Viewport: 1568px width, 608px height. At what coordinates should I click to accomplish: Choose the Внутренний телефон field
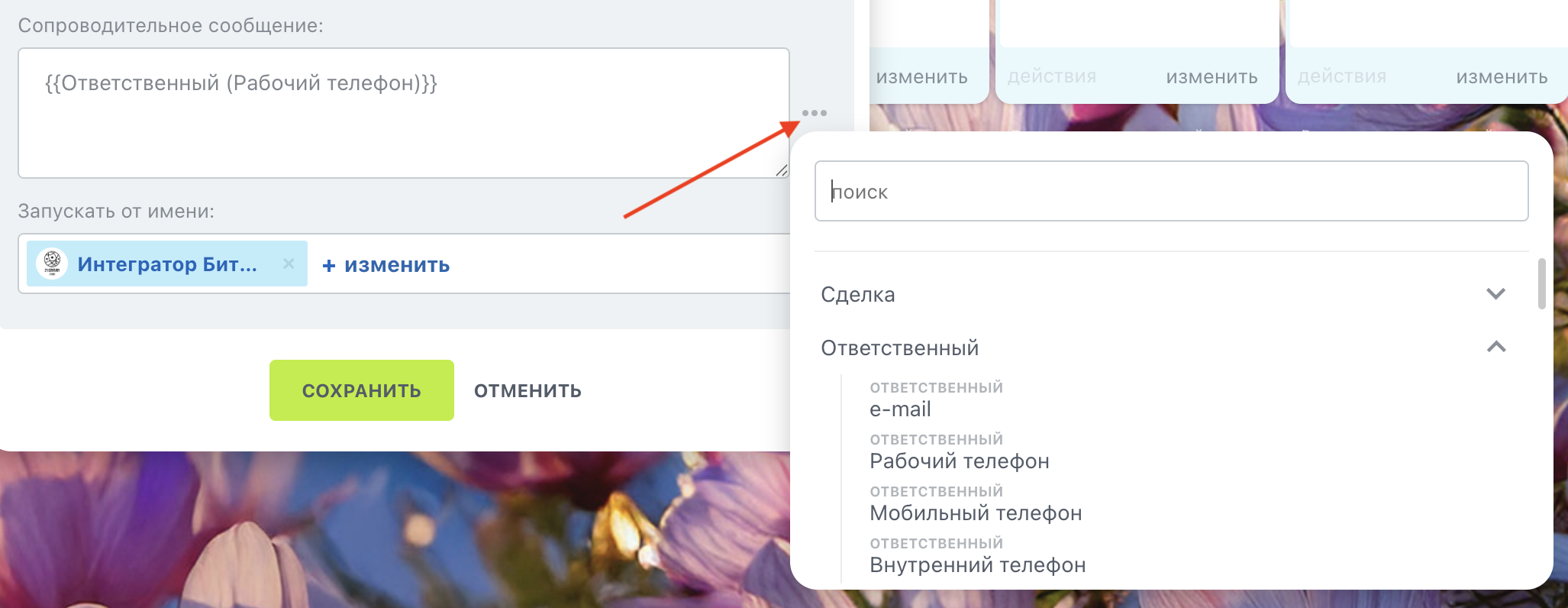pyautogui.click(x=977, y=556)
